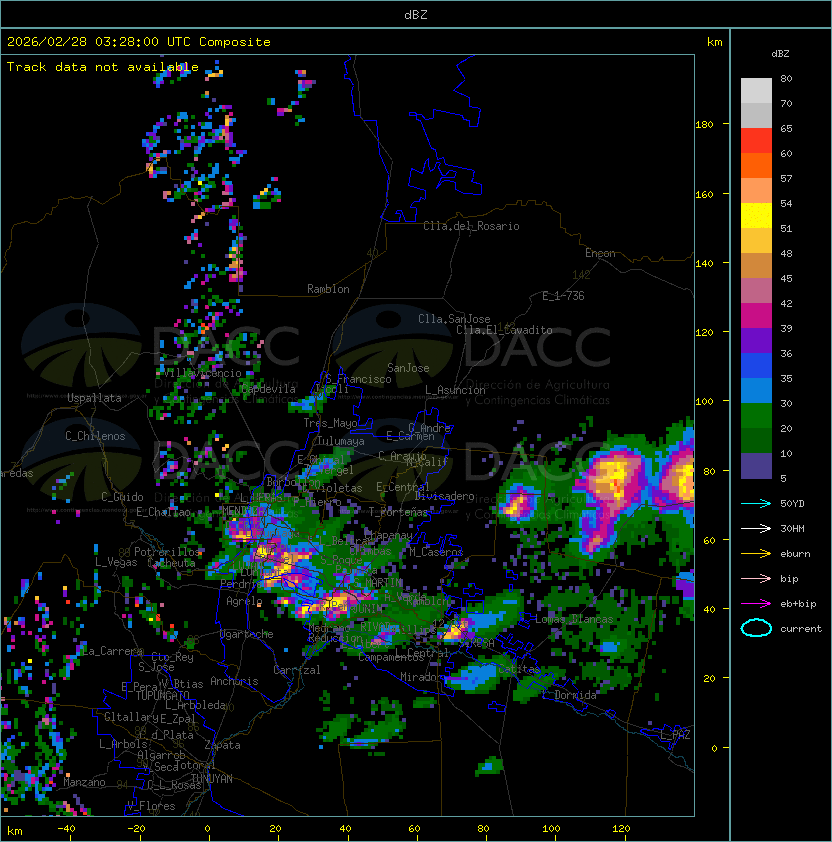Click the 'Agrelo' map label

pyautogui.click(x=244, y=601)
